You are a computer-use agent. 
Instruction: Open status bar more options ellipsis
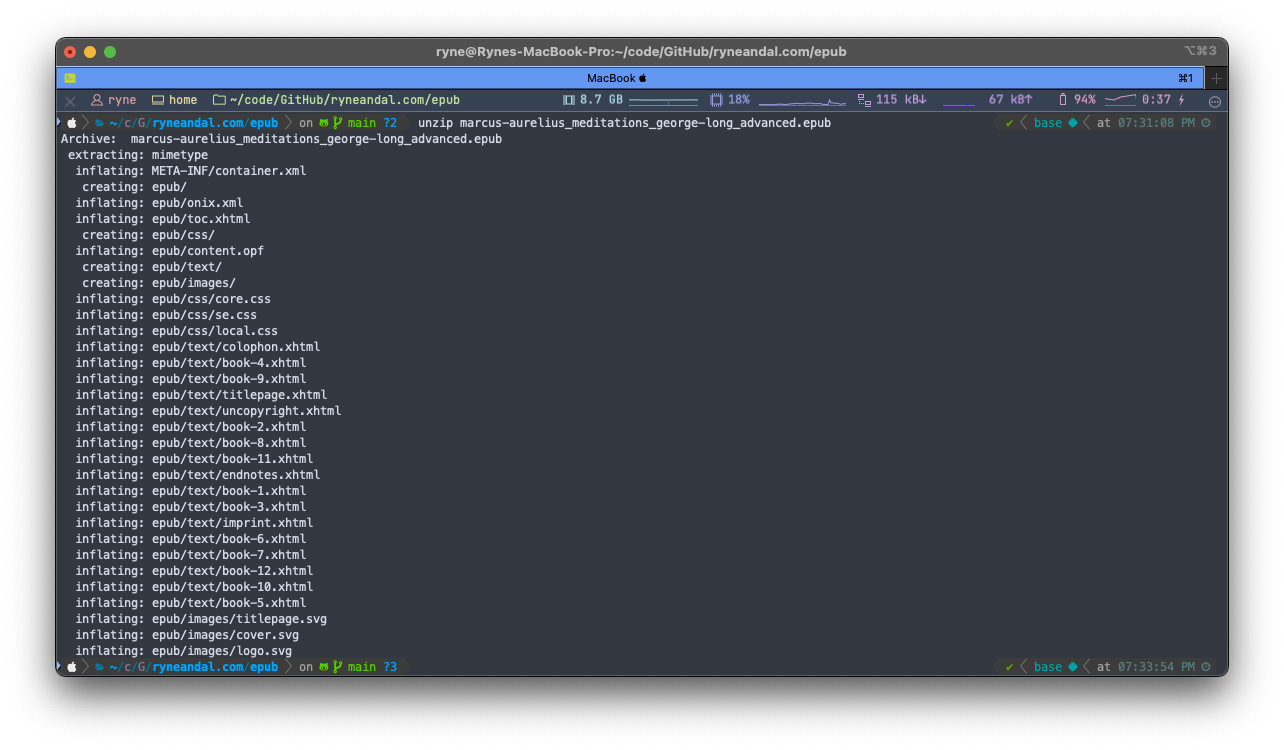[1215, 101]
